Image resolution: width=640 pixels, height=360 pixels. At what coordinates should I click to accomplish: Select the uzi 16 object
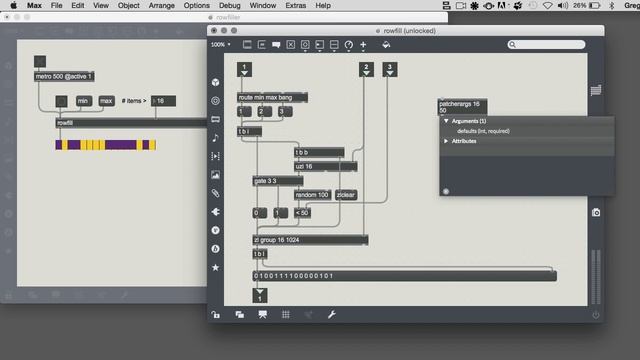point(326,167)
